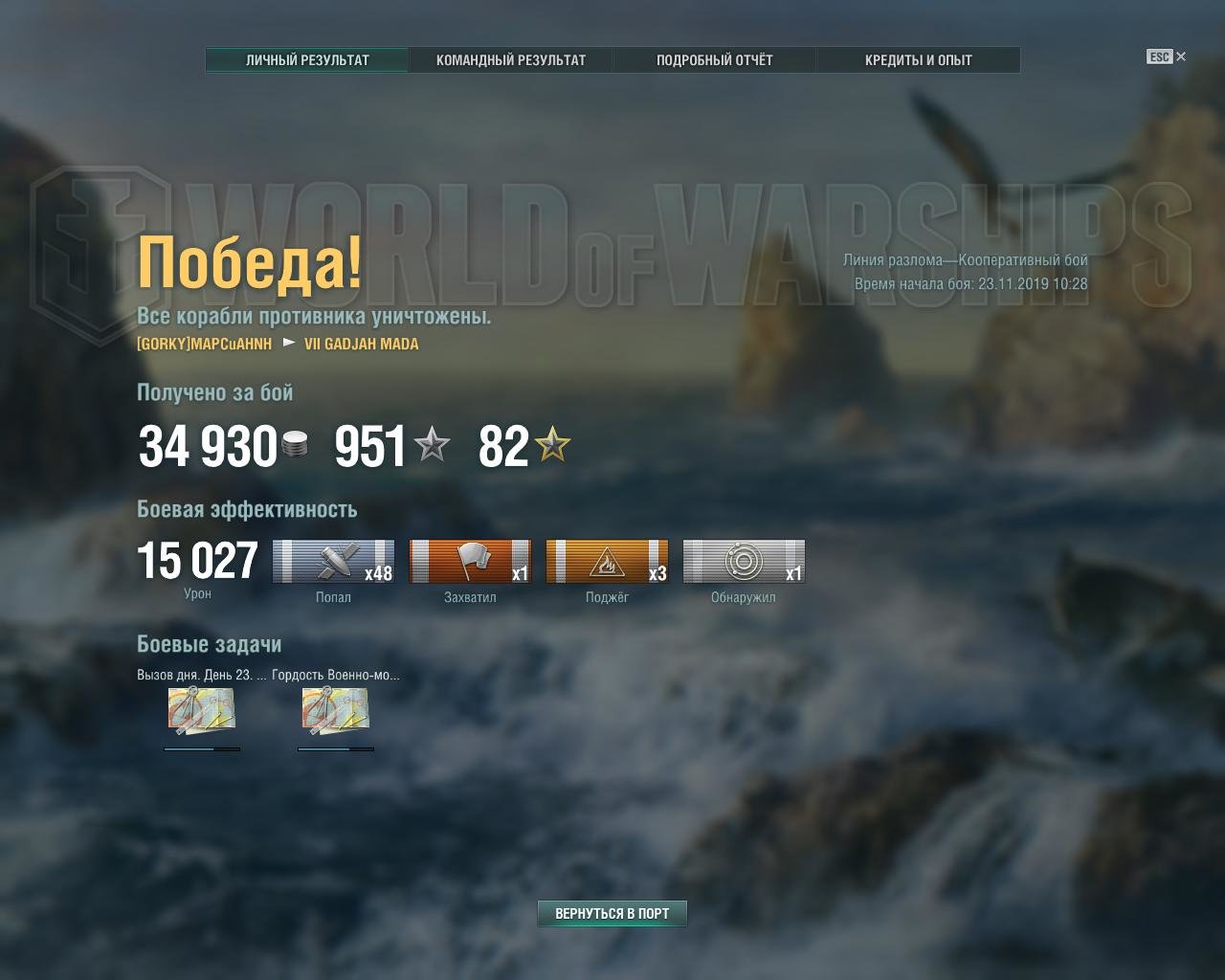The height and width of the screenshot is (980, 1225).
Task: Click the Вызов дня mission progress bar
Action: coord(202,749)
